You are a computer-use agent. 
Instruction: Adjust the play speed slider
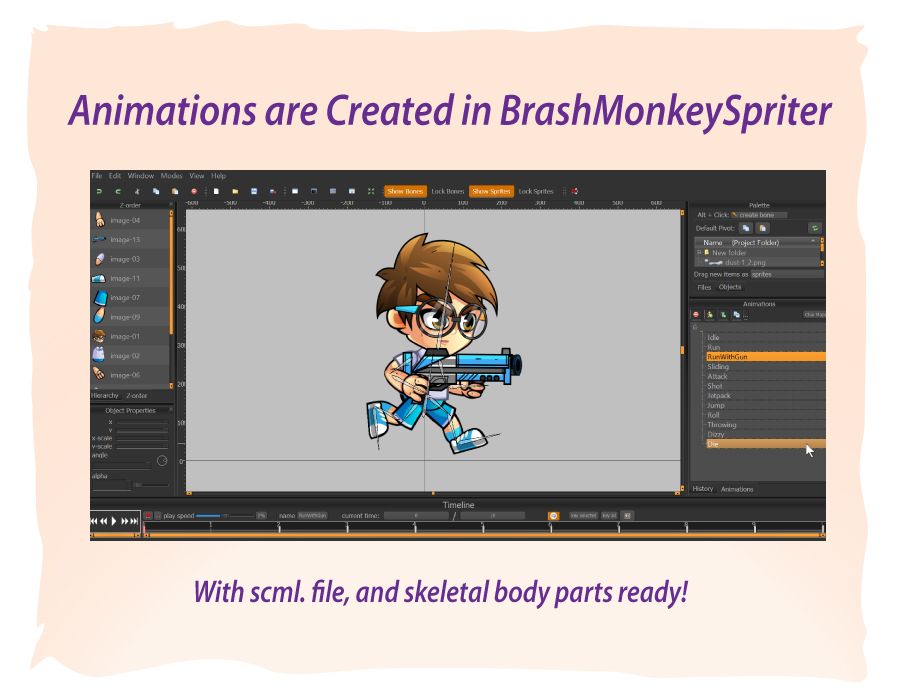coord(225,516)
